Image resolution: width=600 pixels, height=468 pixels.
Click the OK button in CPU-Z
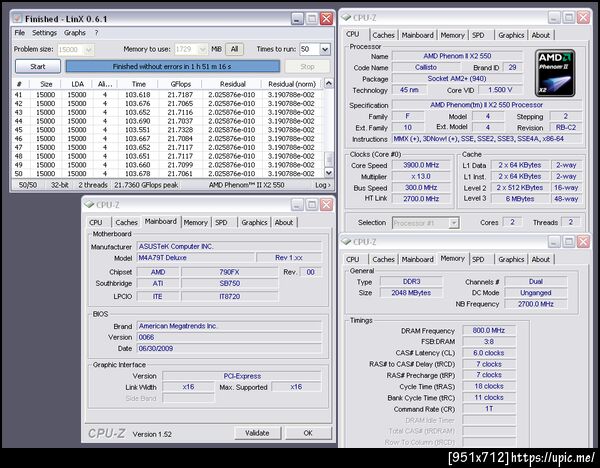tap(308, 433)
